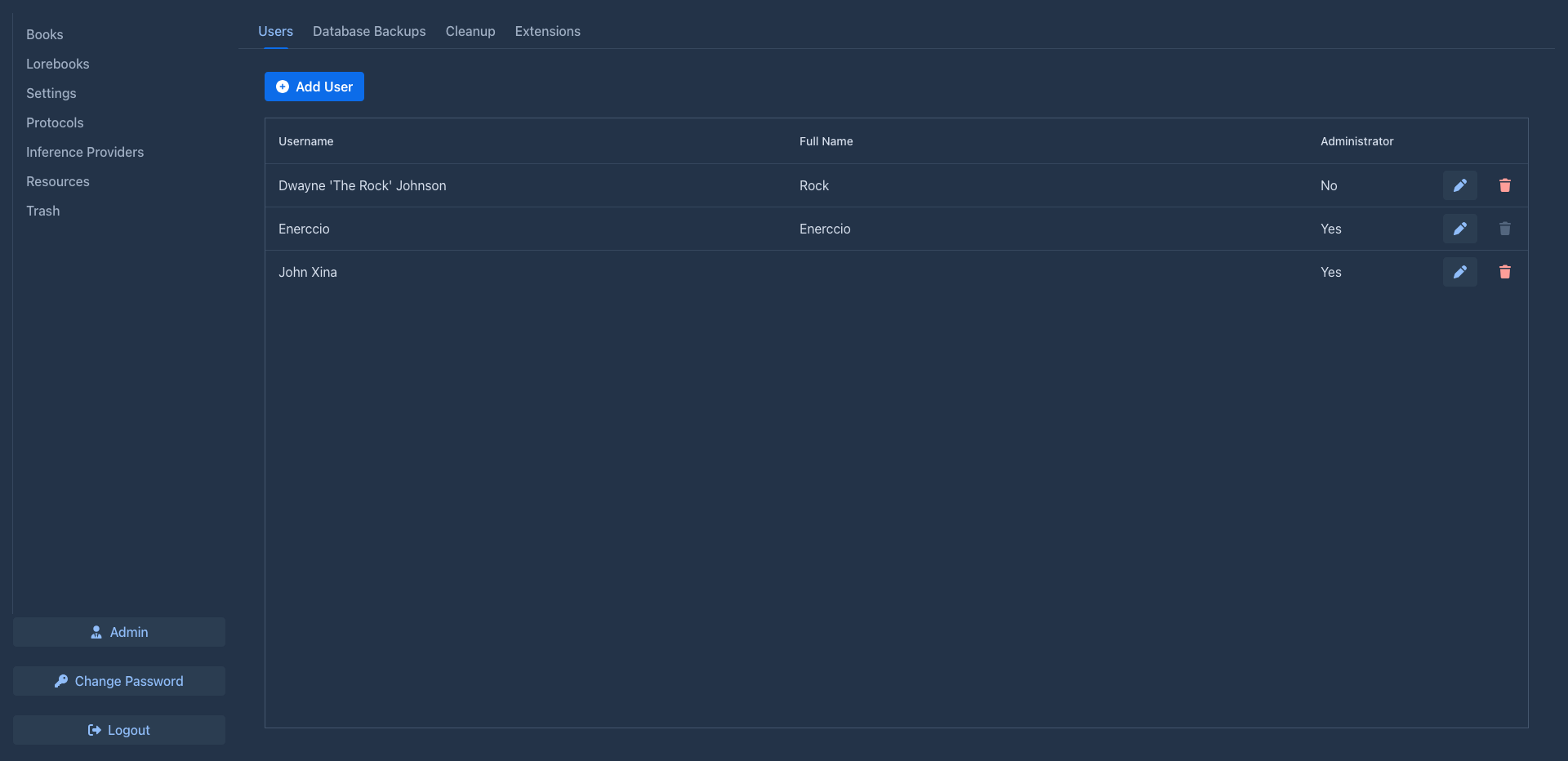Go to Books in the sidebar
The image size is (1568, 761).
44,34
